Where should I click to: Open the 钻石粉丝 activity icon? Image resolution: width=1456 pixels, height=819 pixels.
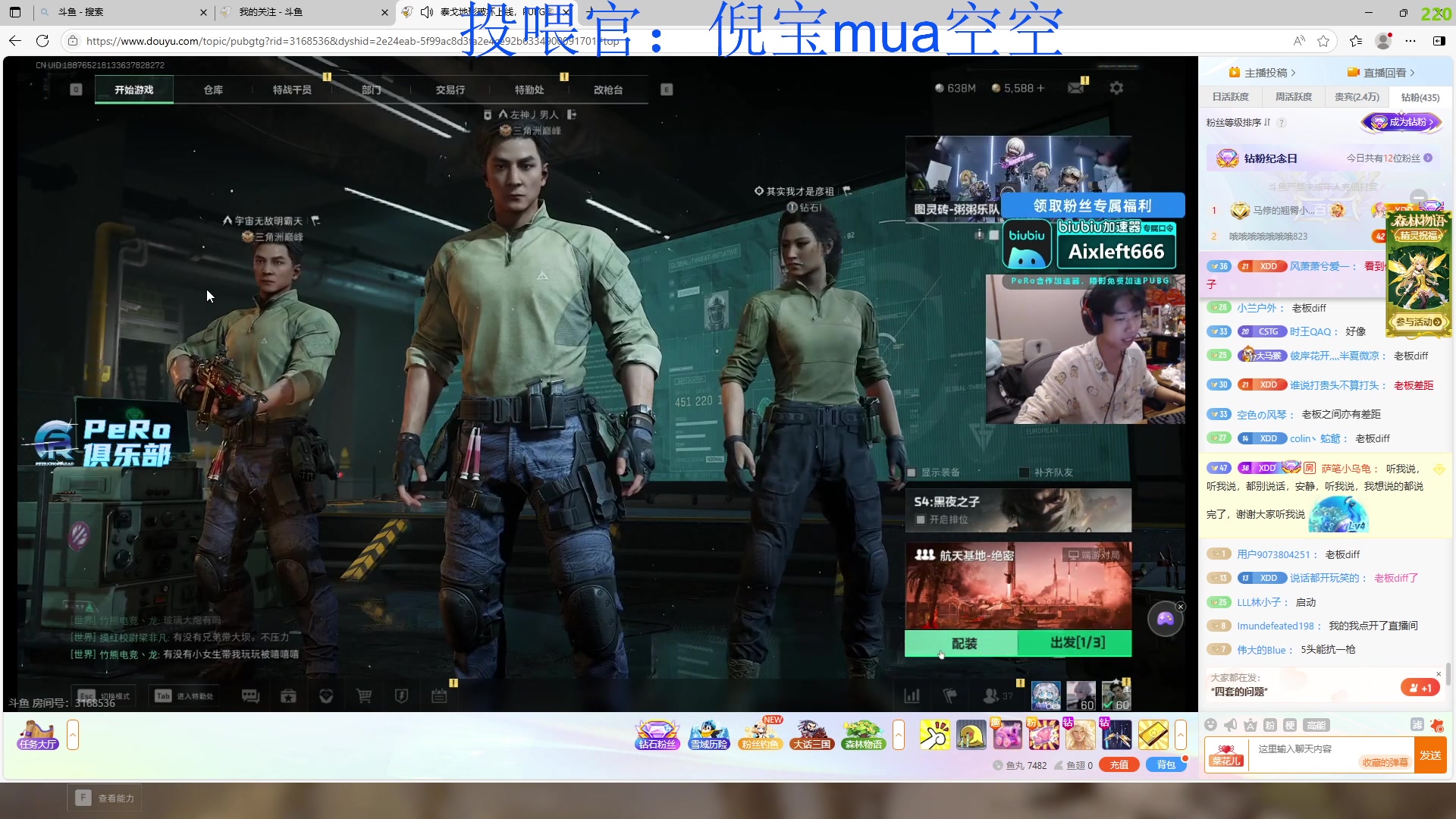pos(657,735)
